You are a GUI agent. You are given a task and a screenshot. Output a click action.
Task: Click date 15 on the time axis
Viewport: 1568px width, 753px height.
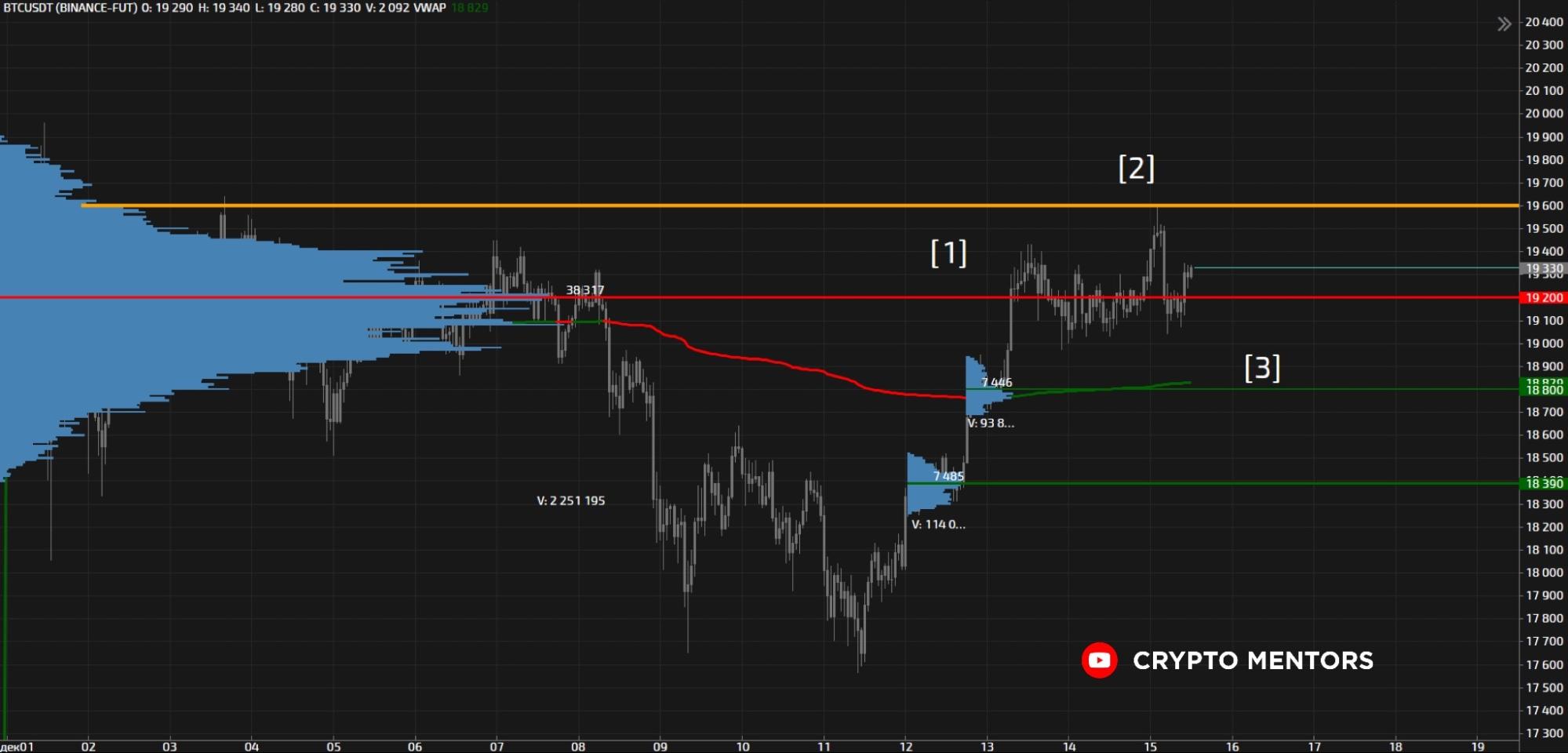[x=1151, y=747]
